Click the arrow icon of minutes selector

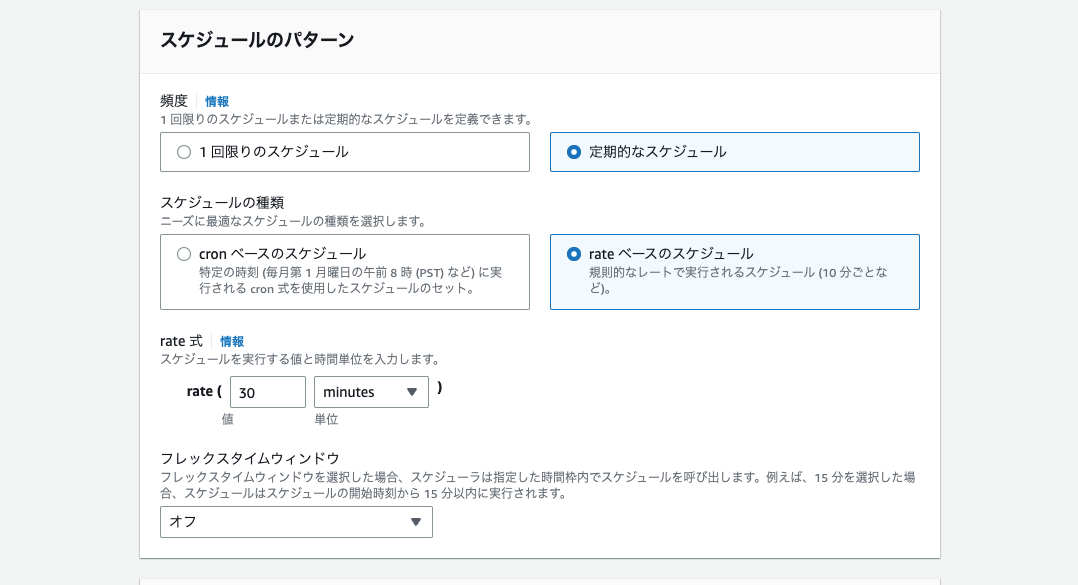[x=412, y=392]
